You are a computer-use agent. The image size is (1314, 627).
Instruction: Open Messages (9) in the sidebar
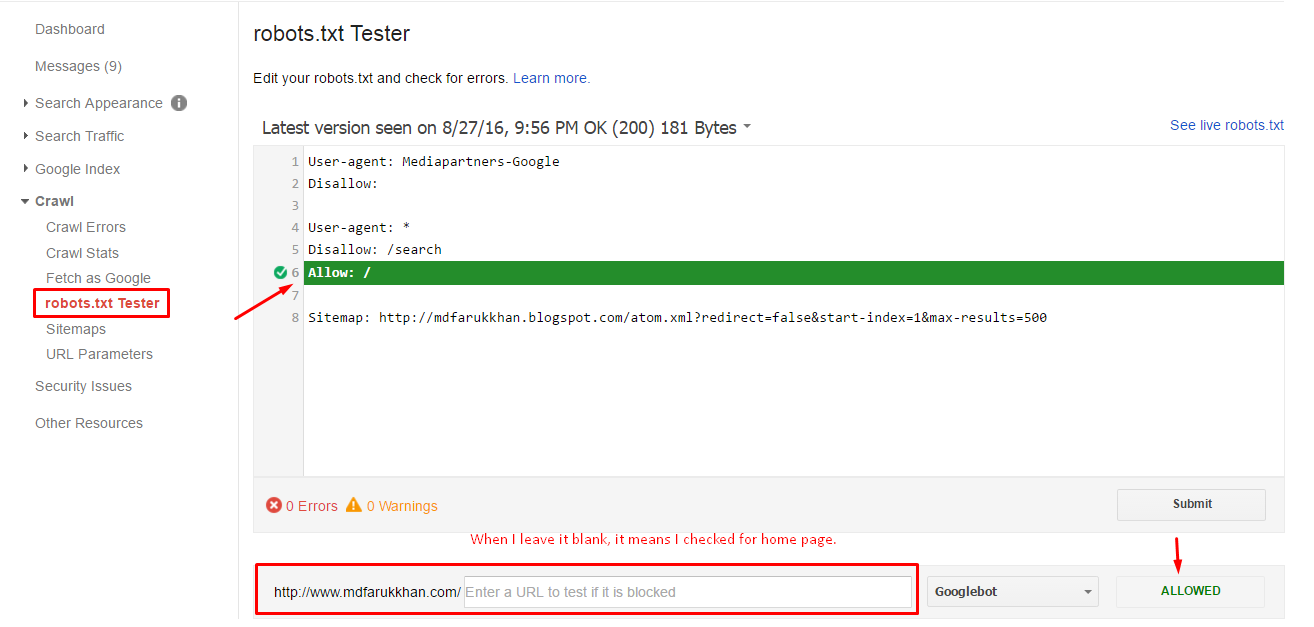tap(78, 66)
